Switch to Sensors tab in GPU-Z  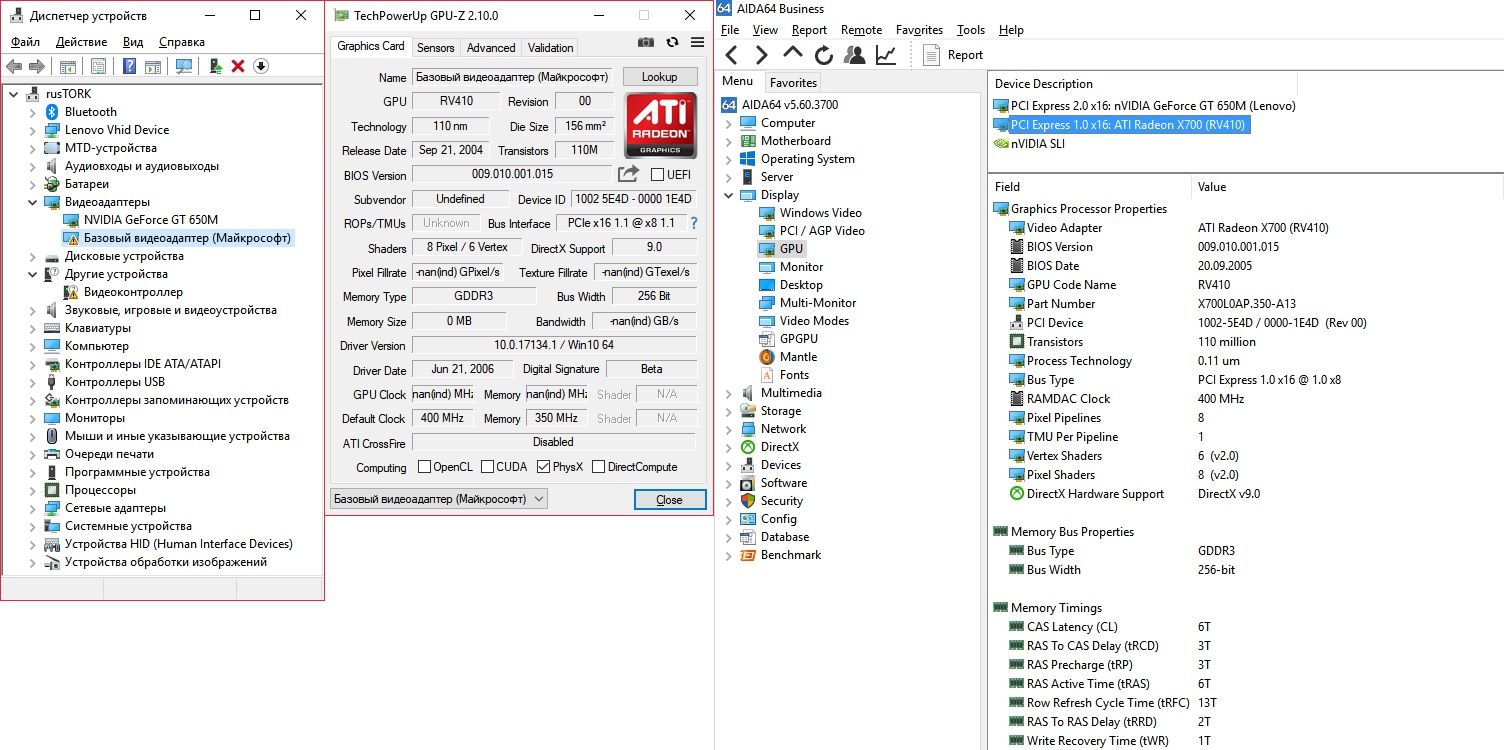(435, 47)
